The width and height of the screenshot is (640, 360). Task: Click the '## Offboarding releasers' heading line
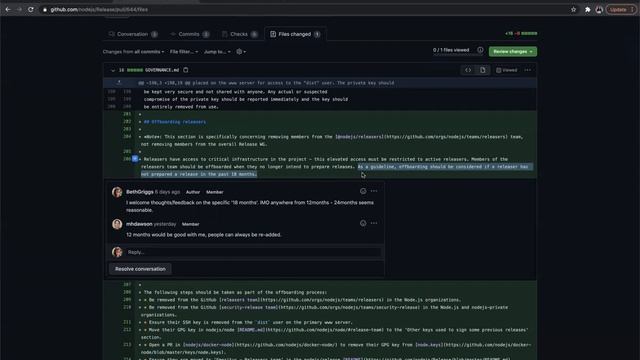[175, 122]
